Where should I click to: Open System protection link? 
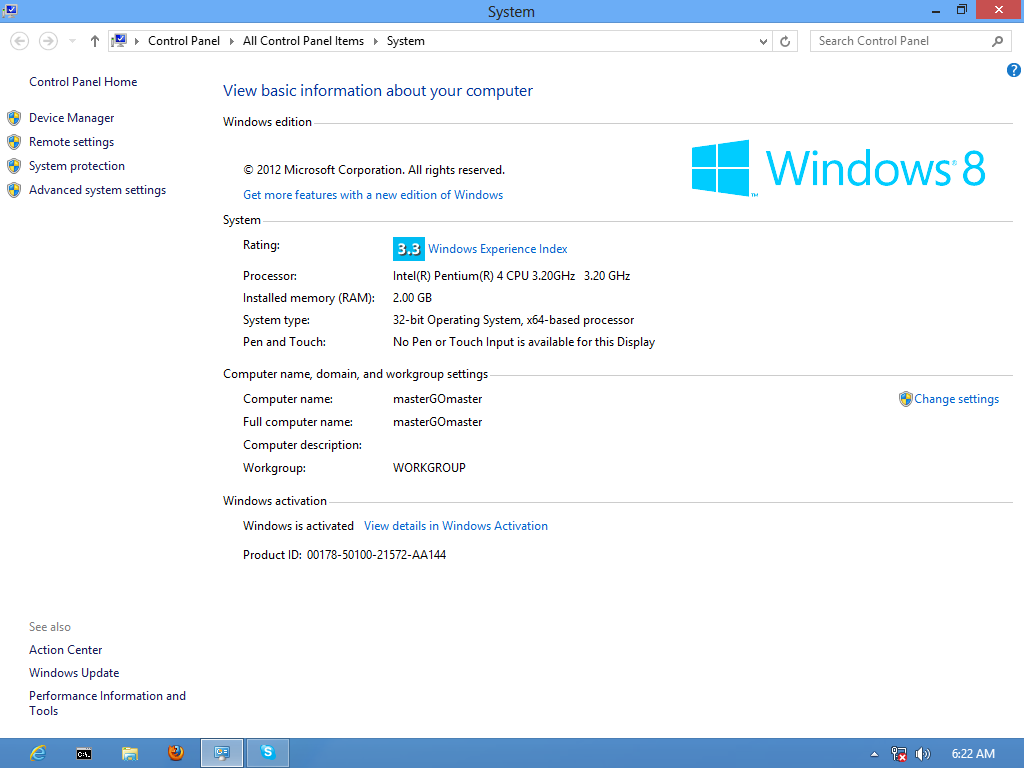tap(76, 166)
